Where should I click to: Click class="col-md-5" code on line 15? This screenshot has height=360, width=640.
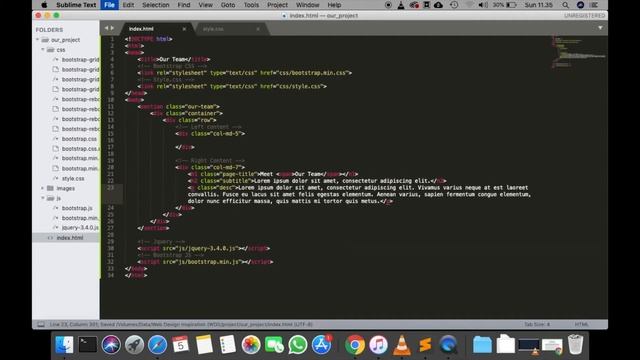(216, 134)
